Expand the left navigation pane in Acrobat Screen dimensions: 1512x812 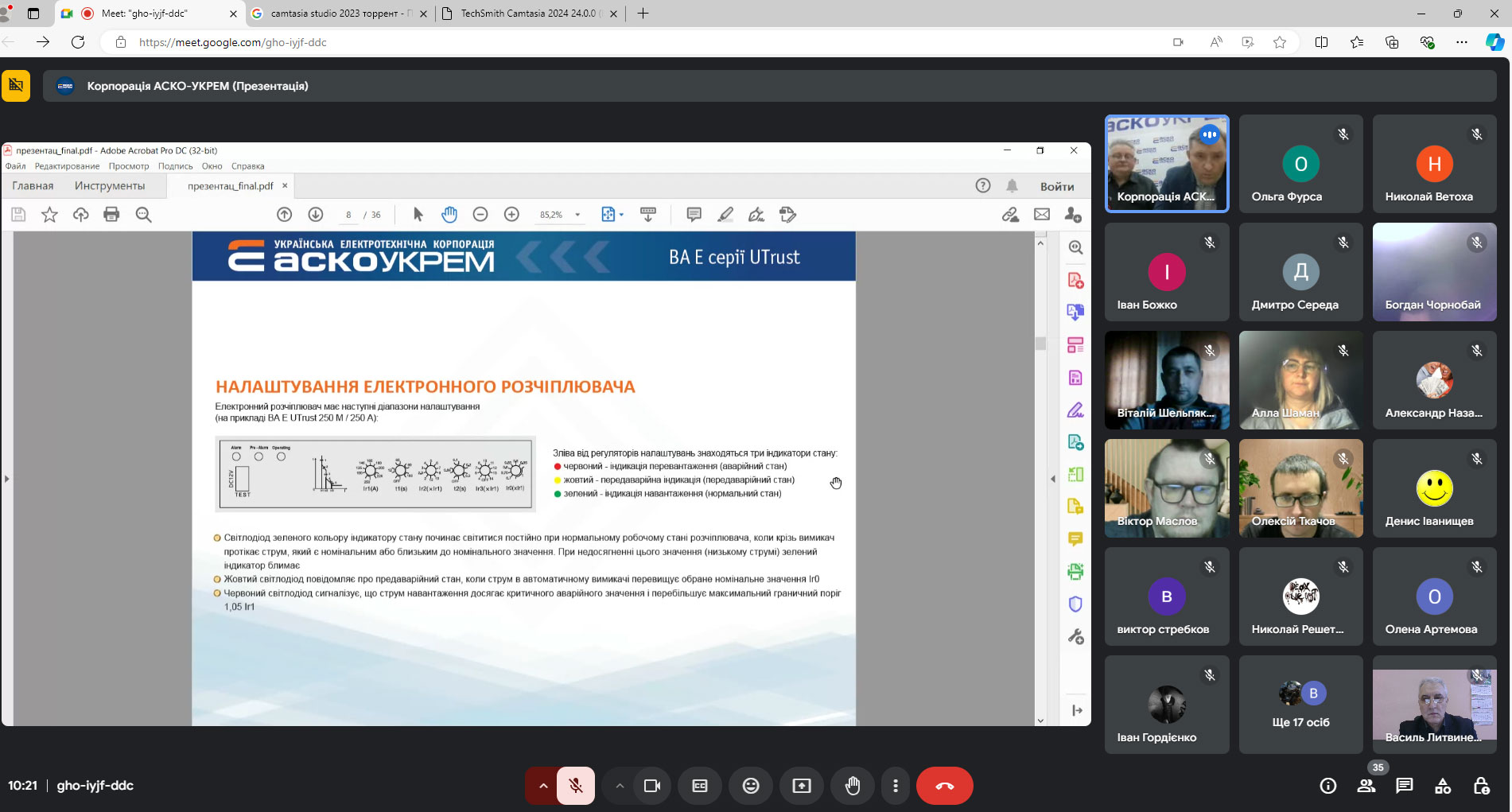tap(7, 479)
